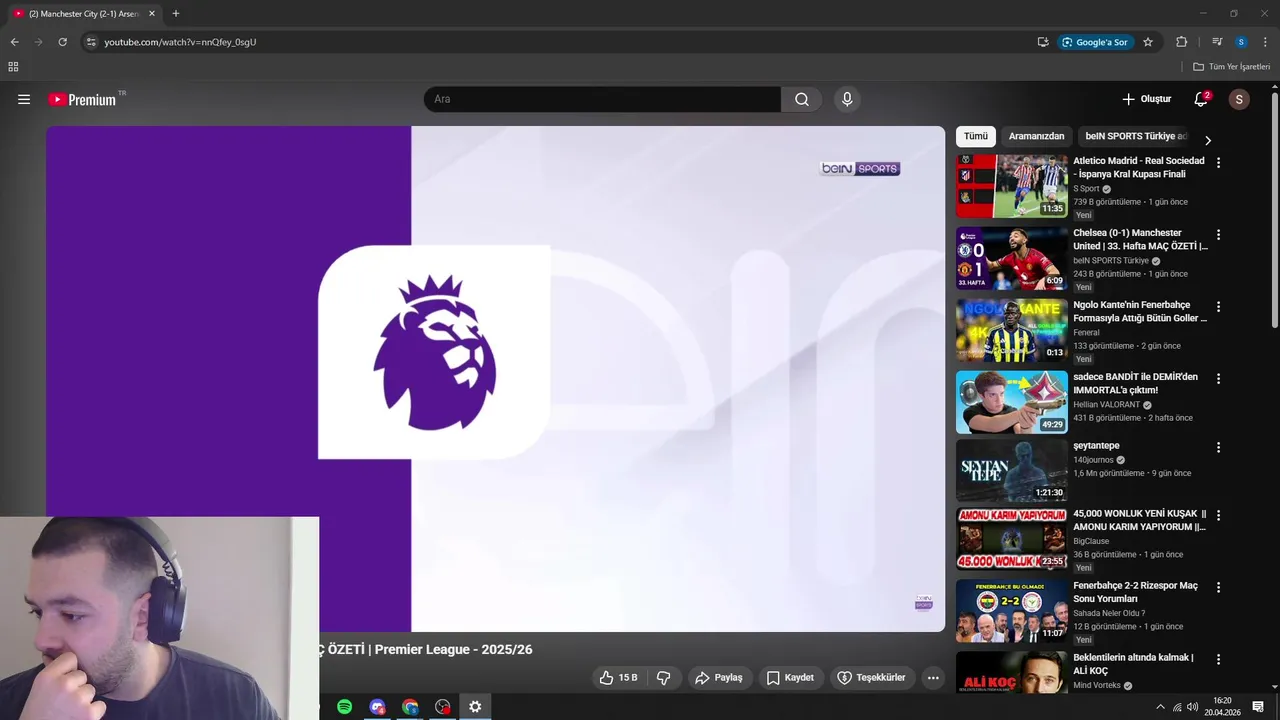Image resolution: width=1280 pixels, height=720 pixels.
Task: Open more actions ellipsis below video
Action: [x=933, y=678]
